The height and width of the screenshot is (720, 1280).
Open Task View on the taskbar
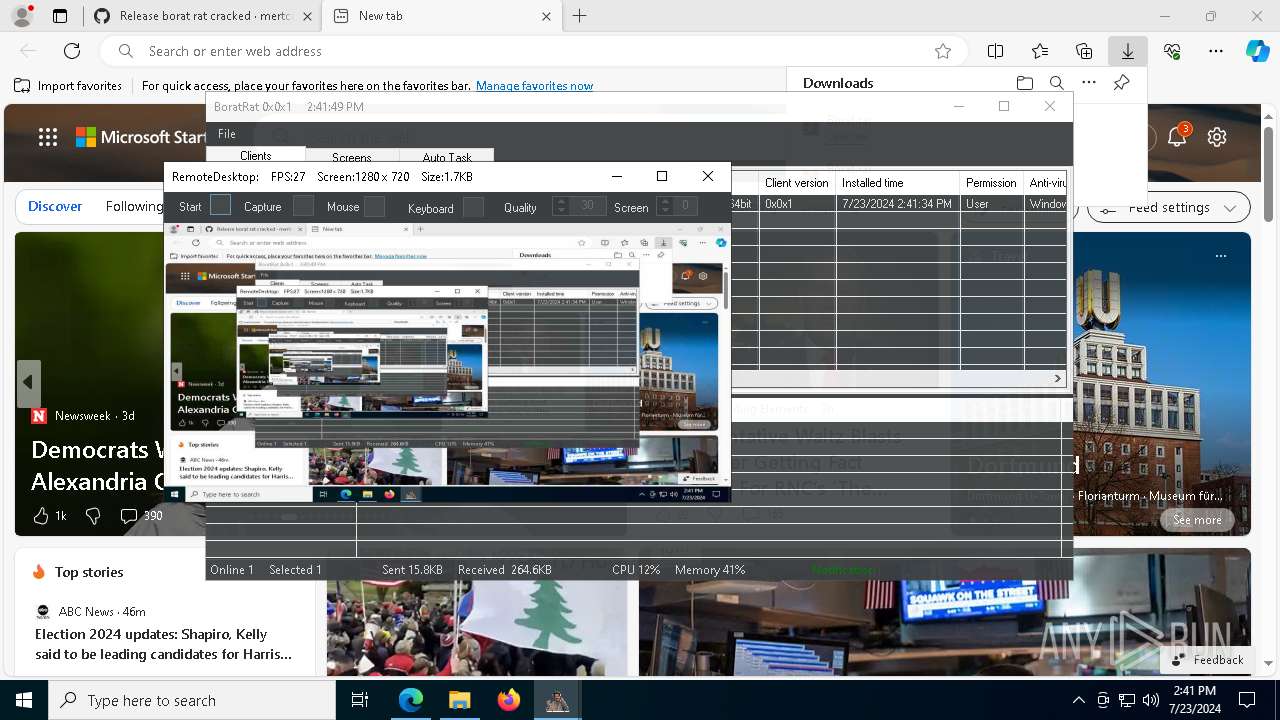(x=360, y=701)
